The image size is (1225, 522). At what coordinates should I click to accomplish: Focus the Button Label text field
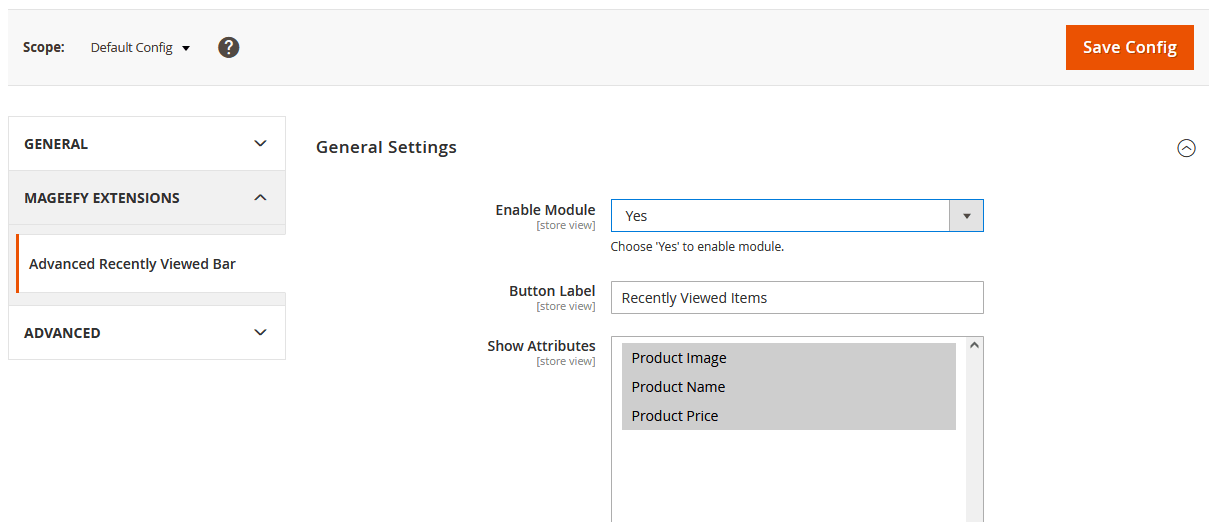796,298
